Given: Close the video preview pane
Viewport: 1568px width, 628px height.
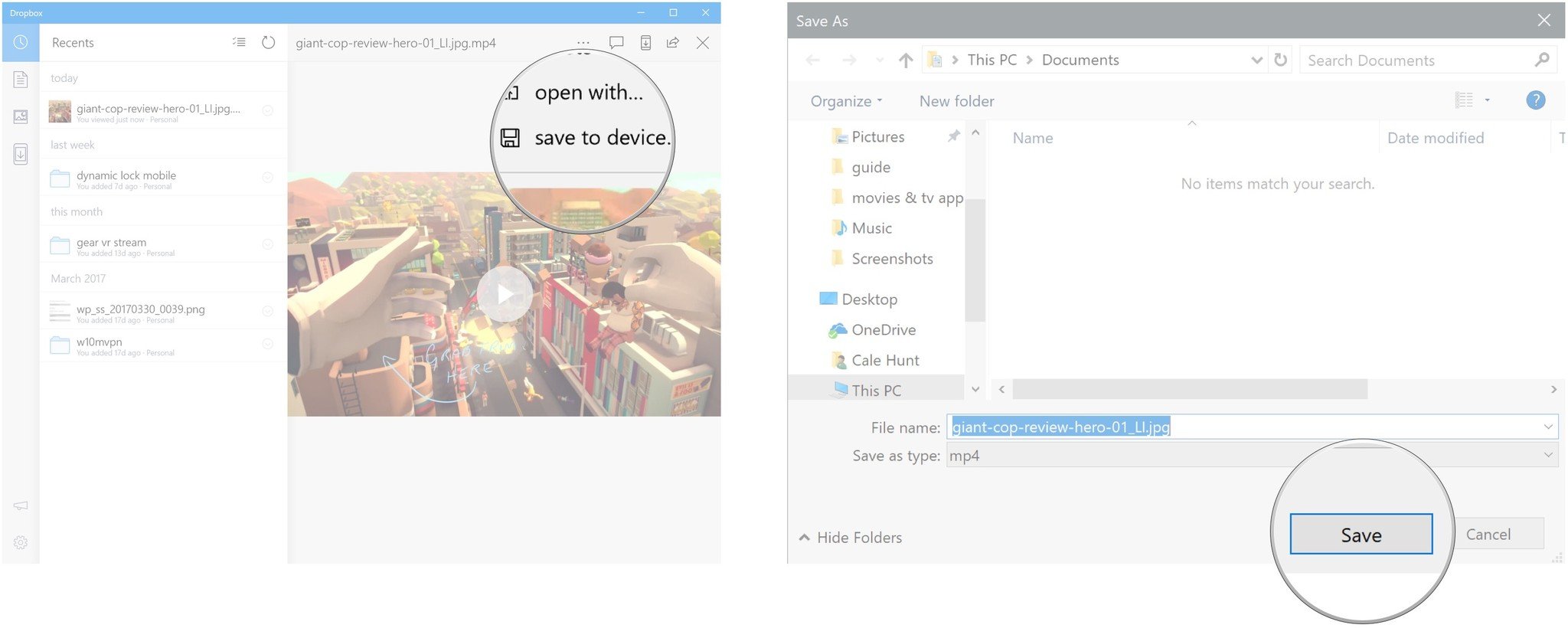Looking at the screenshot, I should 703,43.
